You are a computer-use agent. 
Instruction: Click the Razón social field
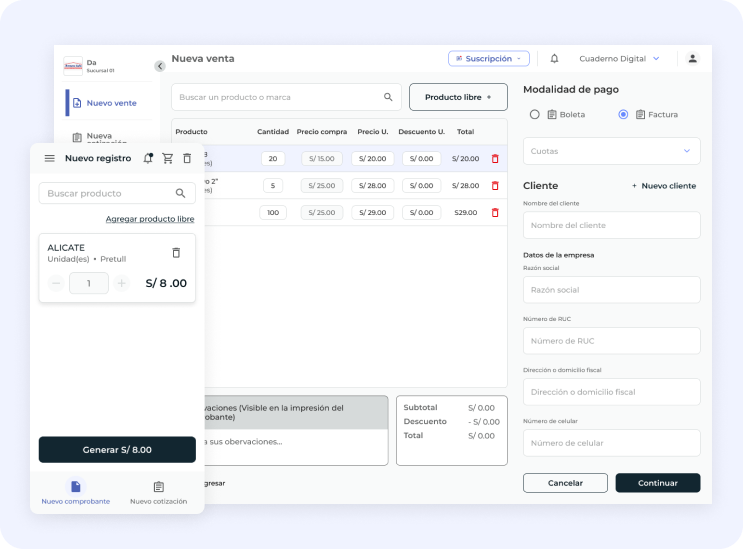(x=612, y=290)
